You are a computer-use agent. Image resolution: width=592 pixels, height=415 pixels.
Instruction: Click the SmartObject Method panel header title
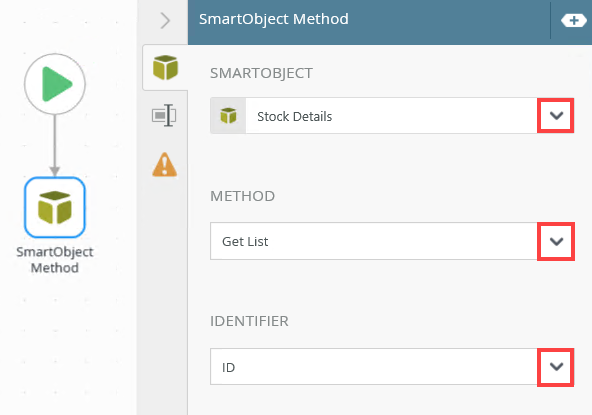pyautogui.click(x=274, y=19)
